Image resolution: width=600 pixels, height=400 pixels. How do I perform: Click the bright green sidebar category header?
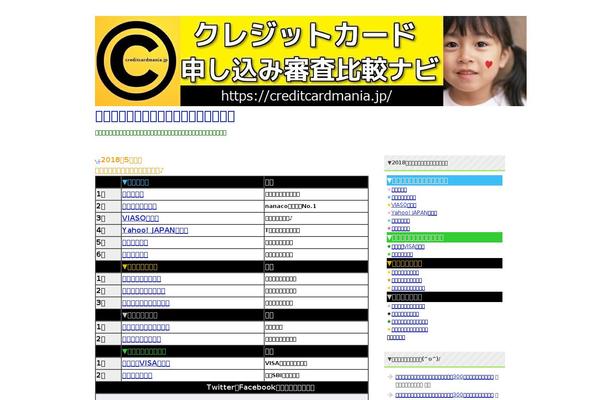(x=444, y=237)
